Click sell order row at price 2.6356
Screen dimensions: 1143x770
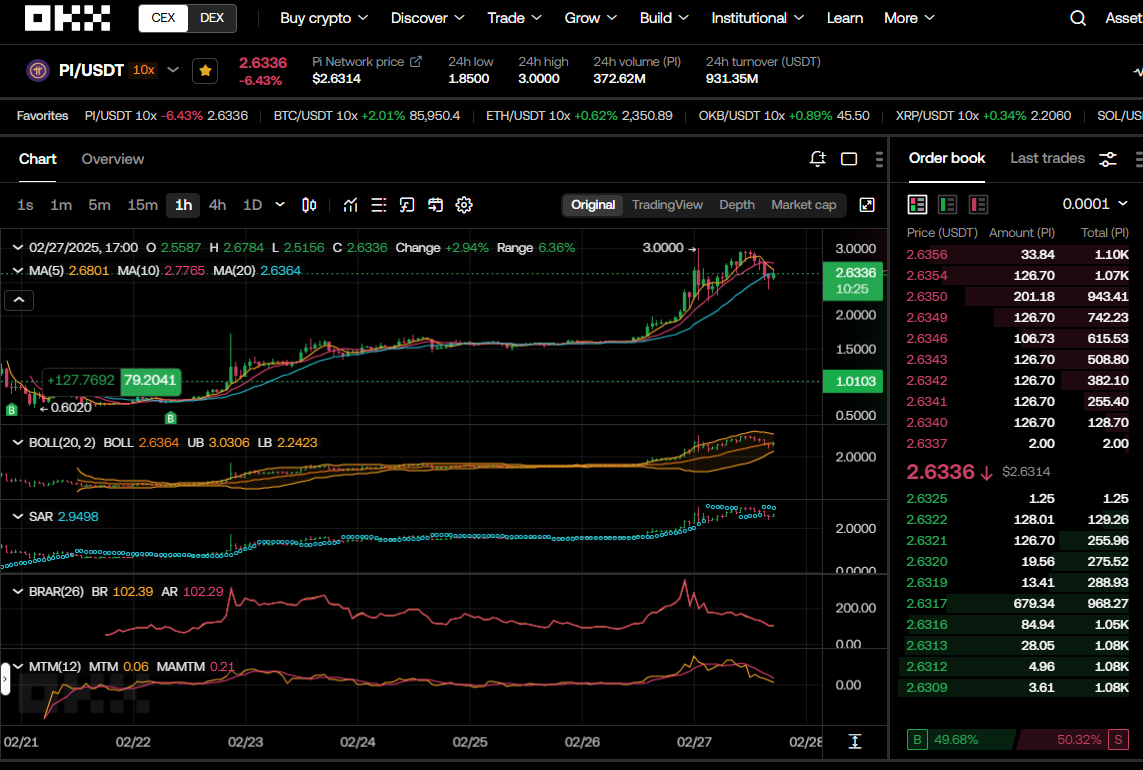(1017, 254)
